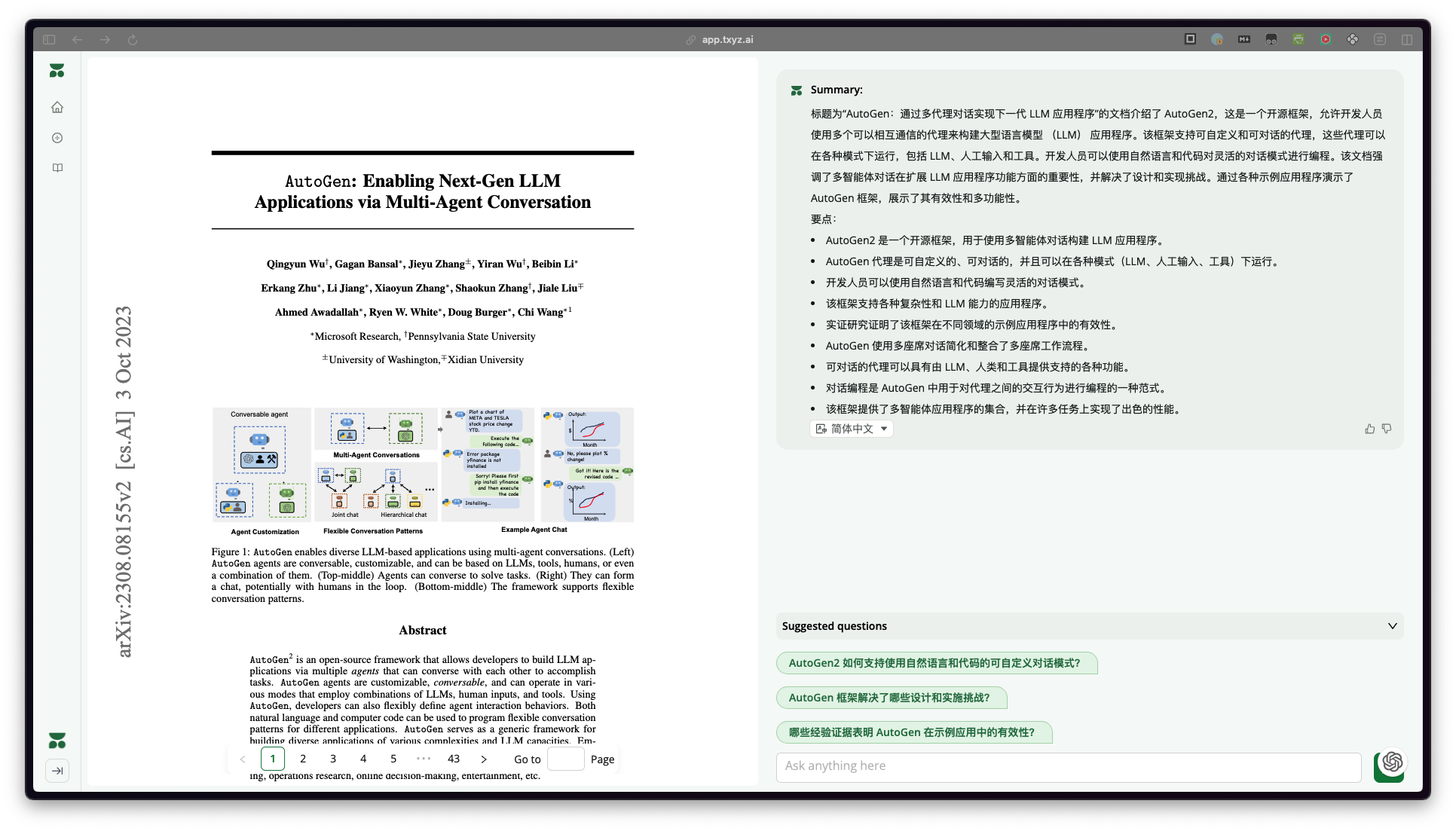
Task: Click the home icon in left sidebar
Action: pos(57,107)
